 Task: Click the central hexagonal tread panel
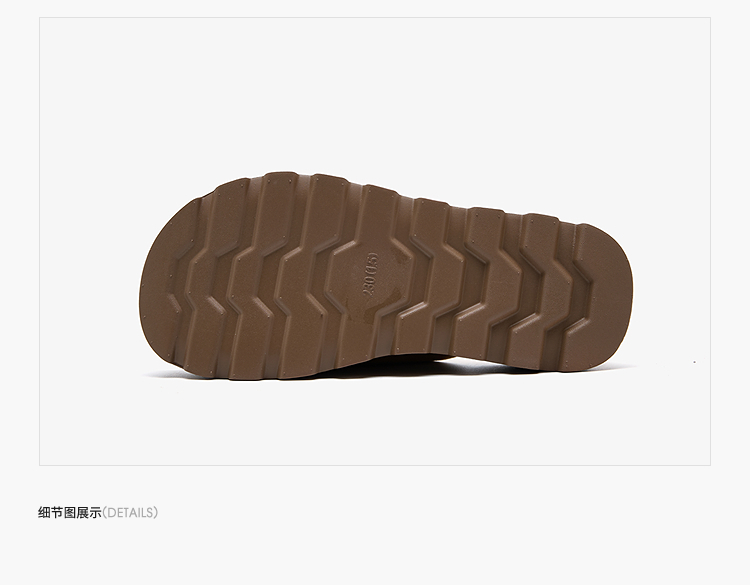(368, 275)
